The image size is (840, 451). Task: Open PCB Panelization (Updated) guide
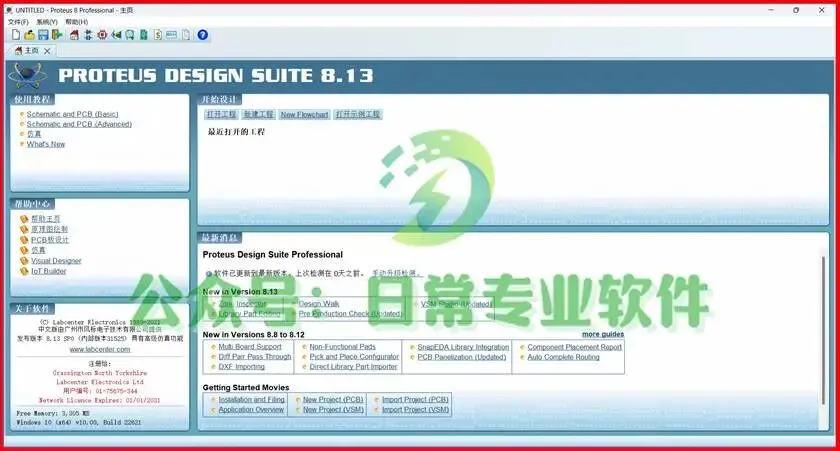tap(462, 357)
